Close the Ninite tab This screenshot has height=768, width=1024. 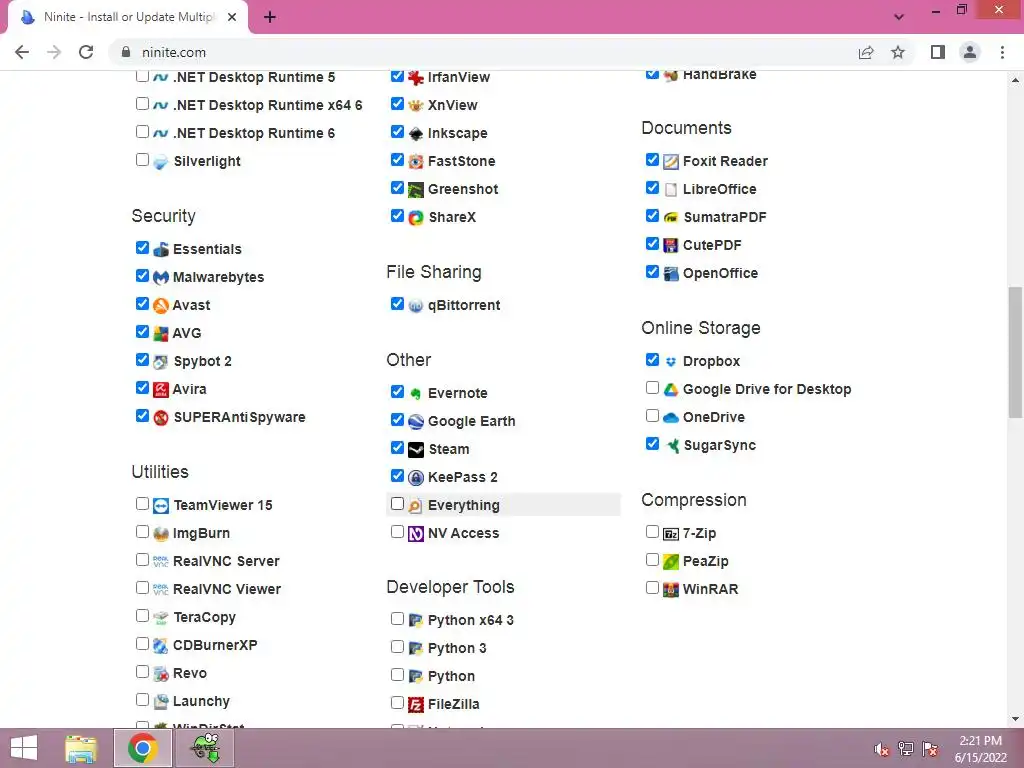[232, 17]
